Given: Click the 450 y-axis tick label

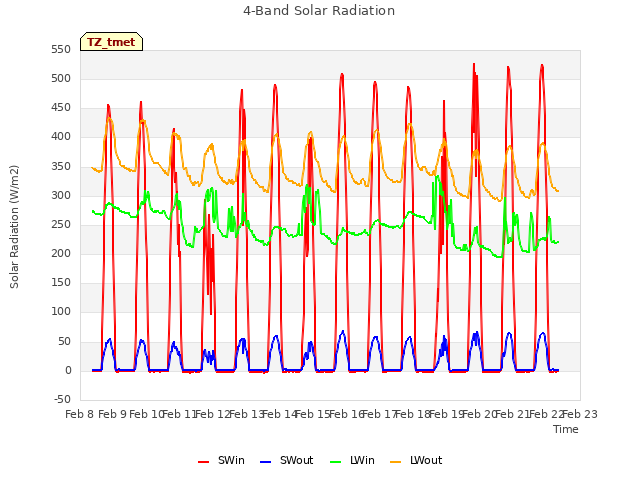Looking at the screenshot, I should tap(61, 108).
